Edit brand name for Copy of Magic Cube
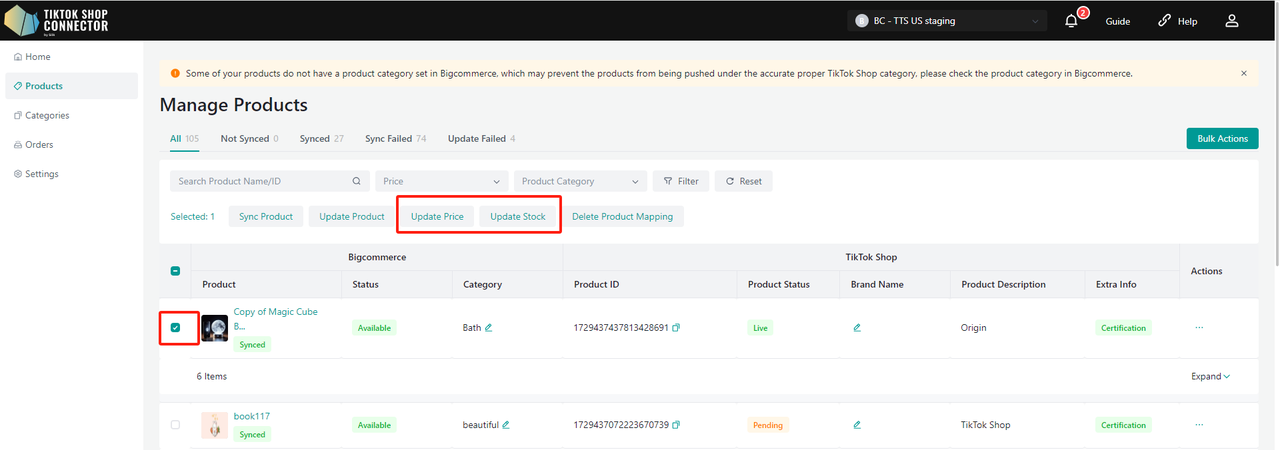This screenshot has height=450, width=1280. coord(857,327)
